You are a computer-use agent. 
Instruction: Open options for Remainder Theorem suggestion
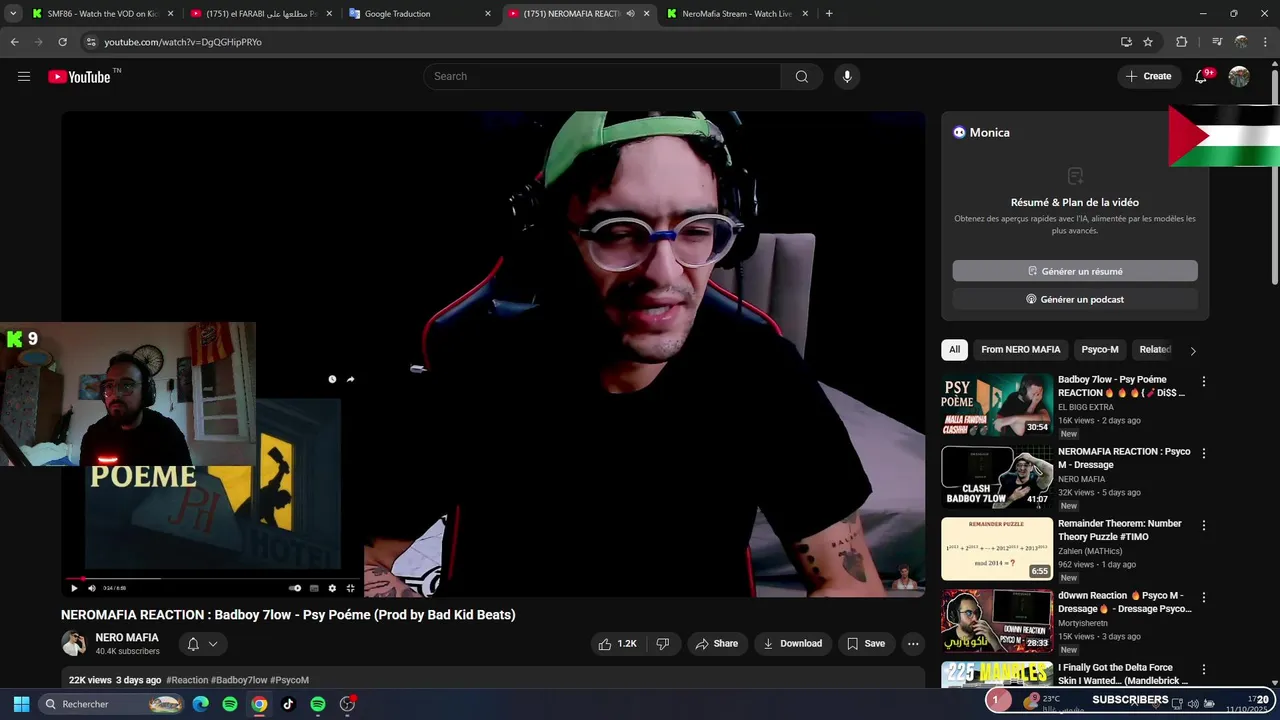[1204, 526]
